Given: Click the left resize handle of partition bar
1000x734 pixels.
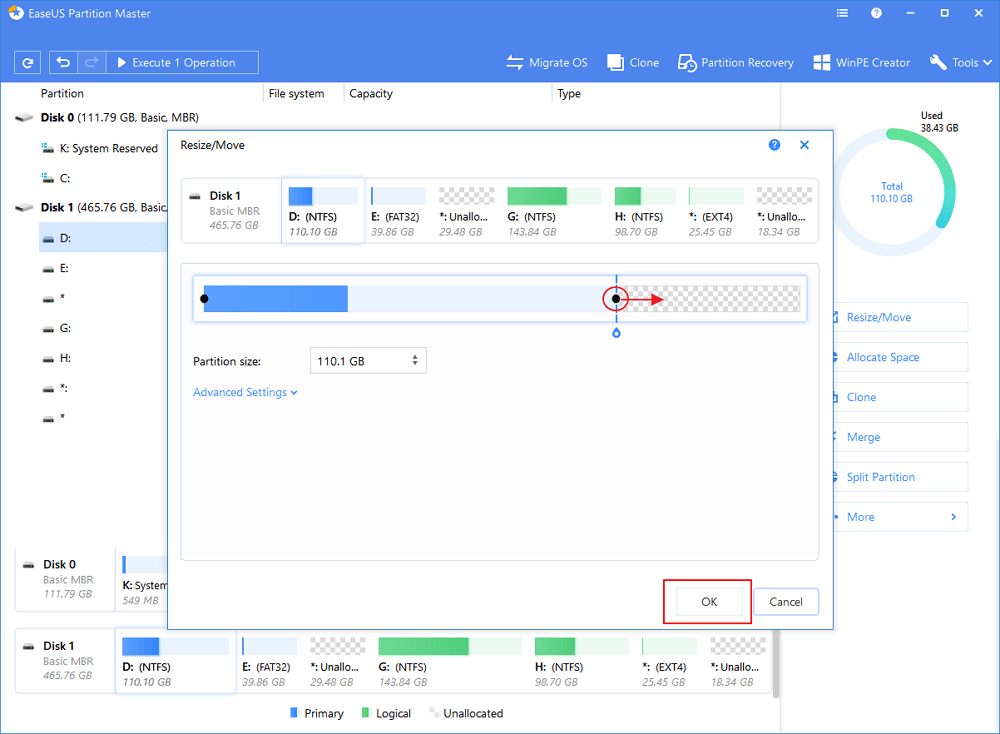Looking at the screenshot, I should point(204,298).
